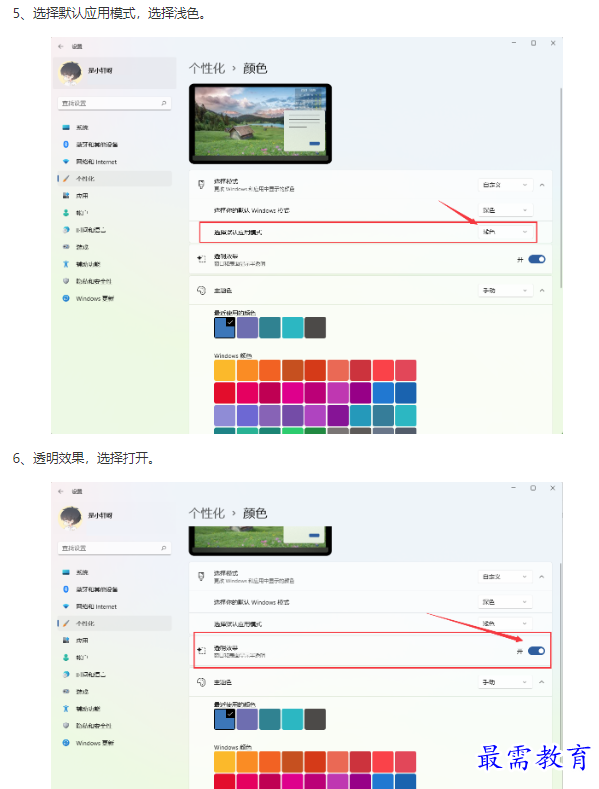
Task: Collapse the accent color section chevron, step 6 window
Action: (542, 682)
